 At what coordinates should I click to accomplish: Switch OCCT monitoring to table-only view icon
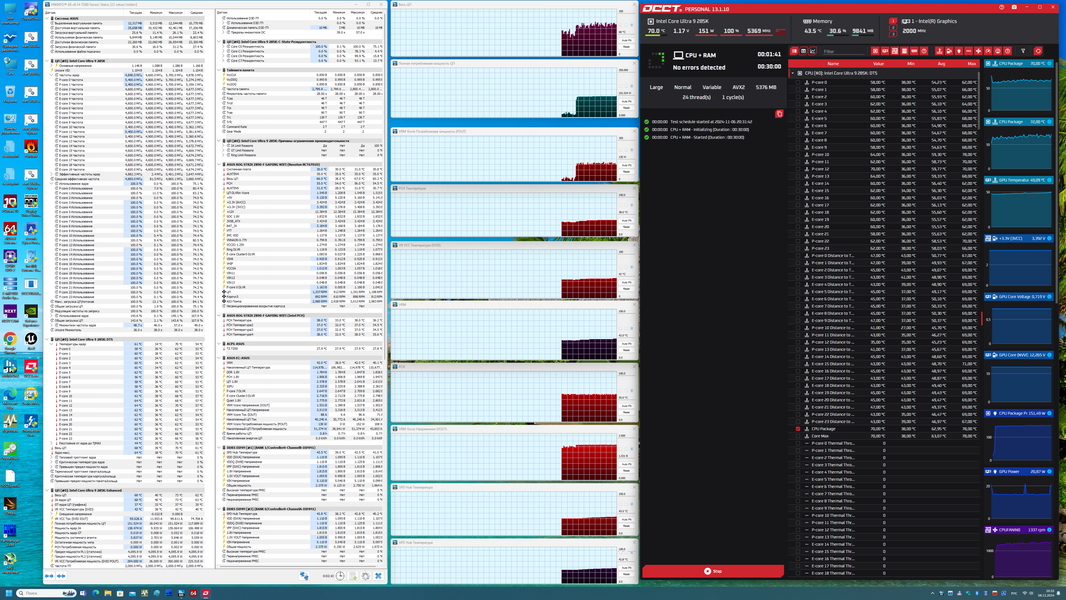[x=803, y=51]
